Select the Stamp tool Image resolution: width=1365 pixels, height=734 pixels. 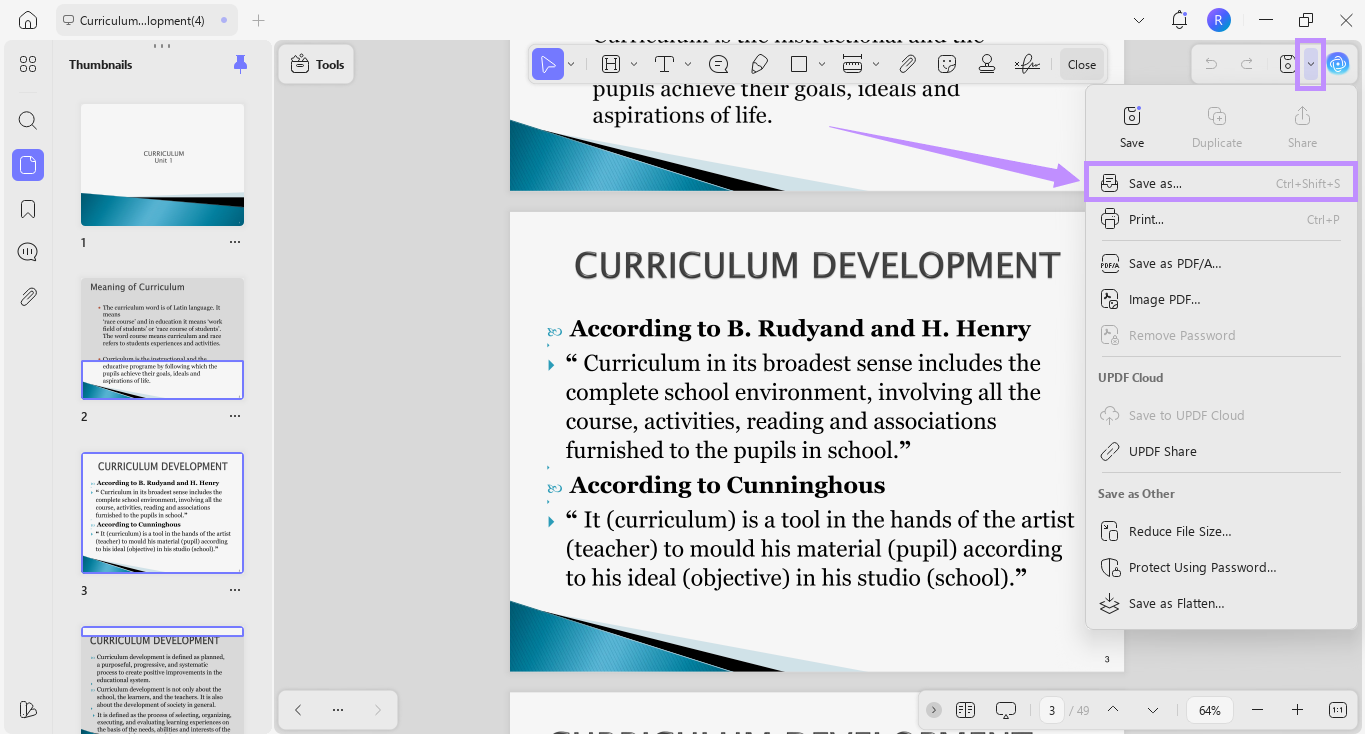pyautogui.click(x=987, y=64)
